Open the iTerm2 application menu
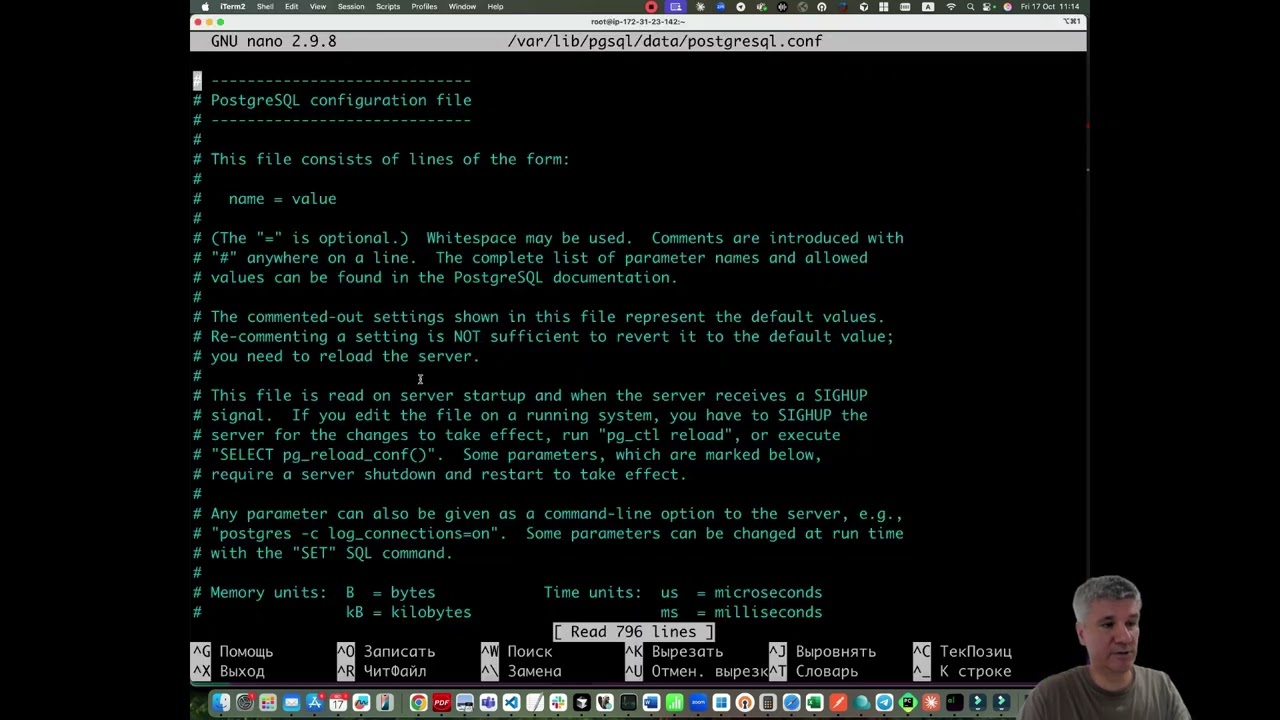The image size is (1280, 720). click(x=233, y=6)
